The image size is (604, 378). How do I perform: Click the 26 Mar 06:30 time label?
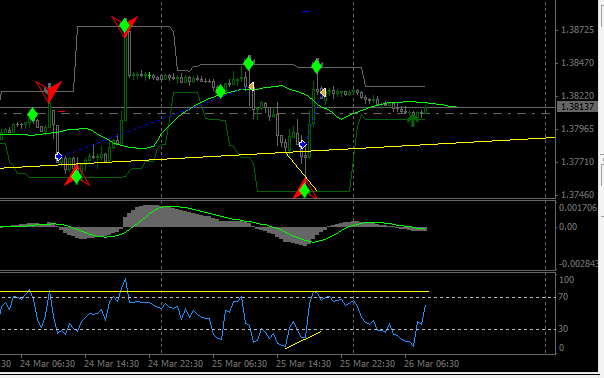coord(431,364)
